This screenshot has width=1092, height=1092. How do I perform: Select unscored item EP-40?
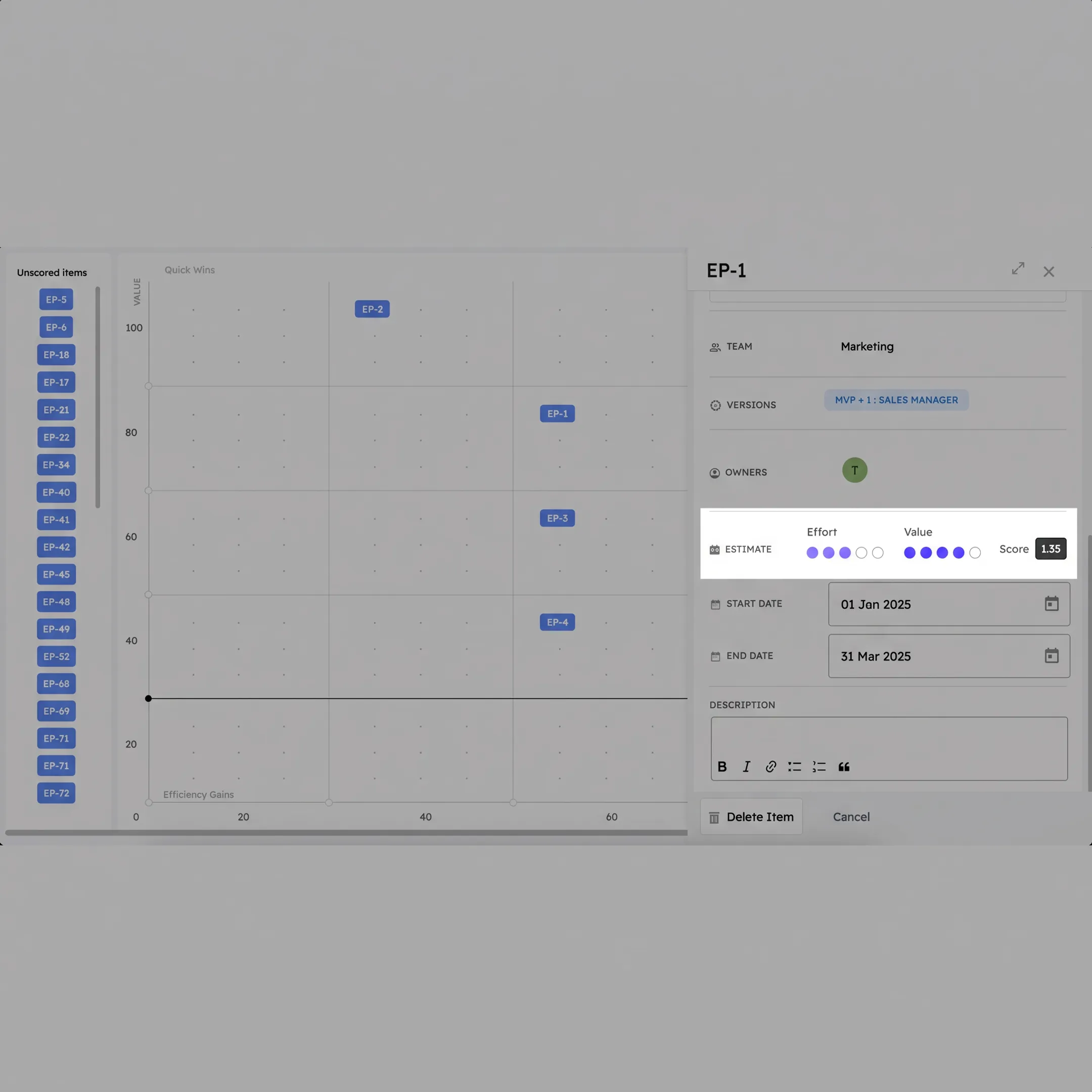tap(56, 492)
